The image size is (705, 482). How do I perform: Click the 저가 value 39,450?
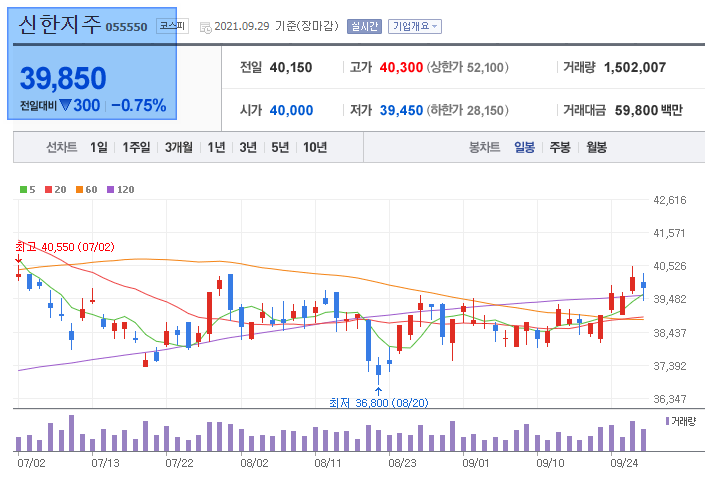(x=401, y=110)
